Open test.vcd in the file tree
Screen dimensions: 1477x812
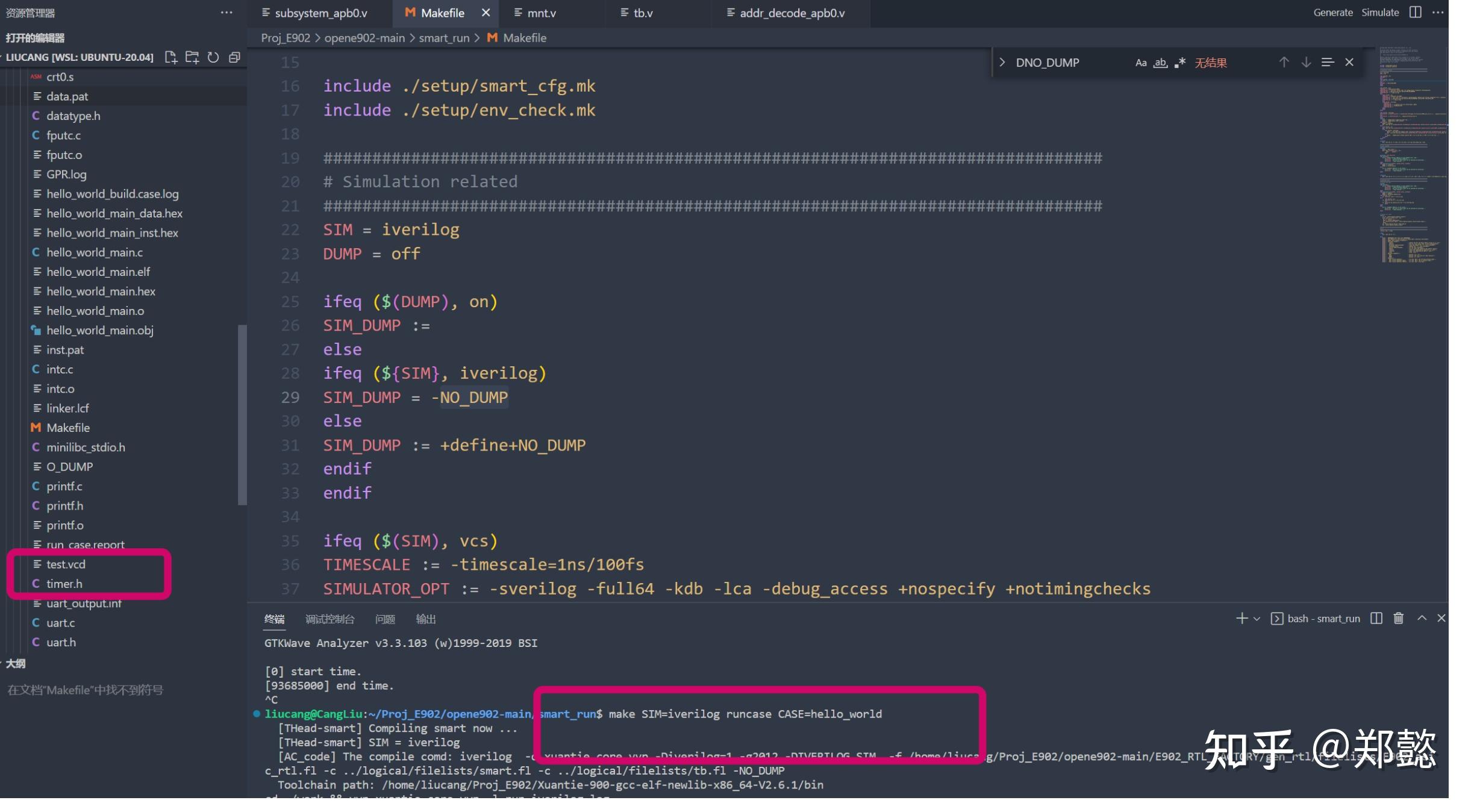[x=66, y=564]
